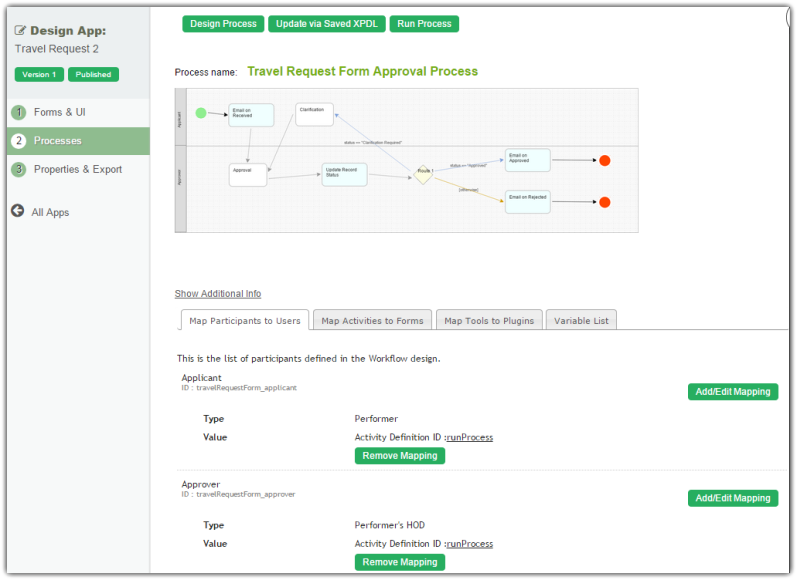Viewport: 797px width, 580px height.
Task: Select the Email on Received activity box
Action: click(250, 114)
